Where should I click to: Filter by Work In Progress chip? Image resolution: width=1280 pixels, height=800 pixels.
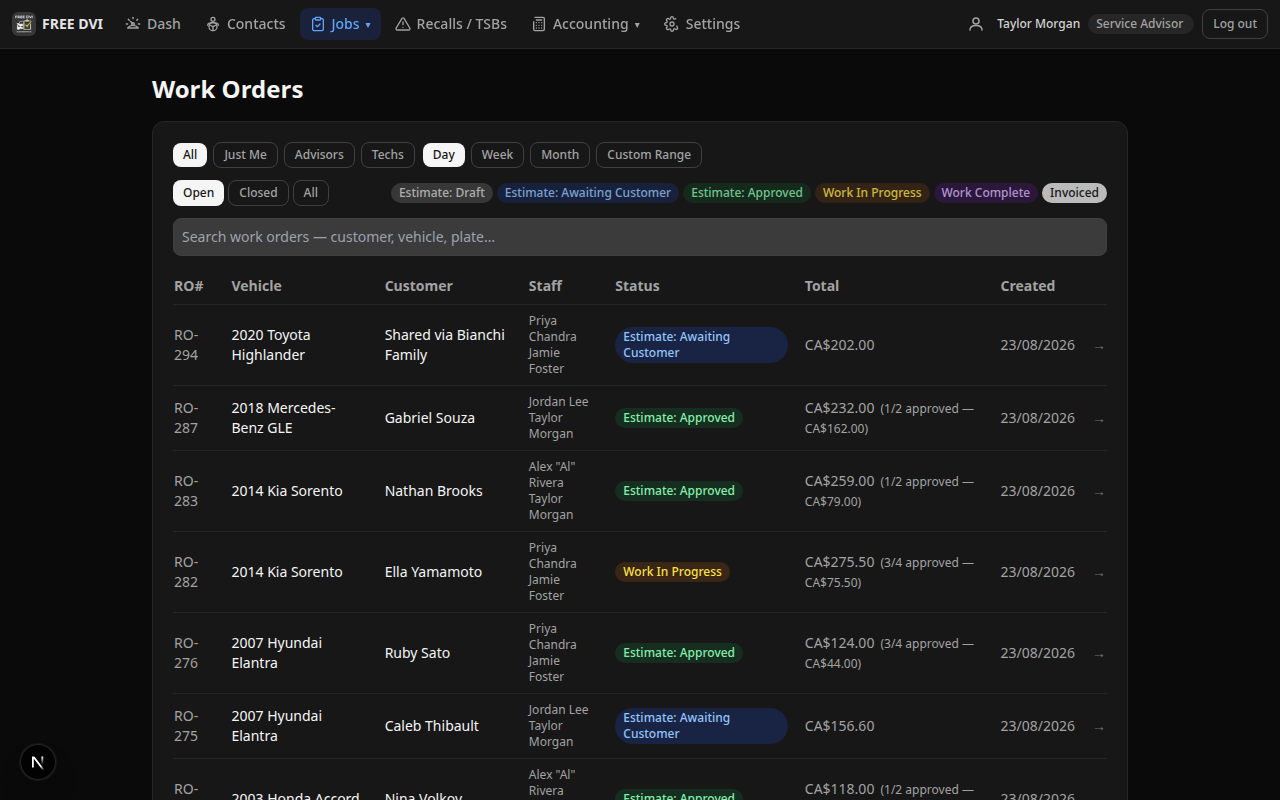pos(872,193)
